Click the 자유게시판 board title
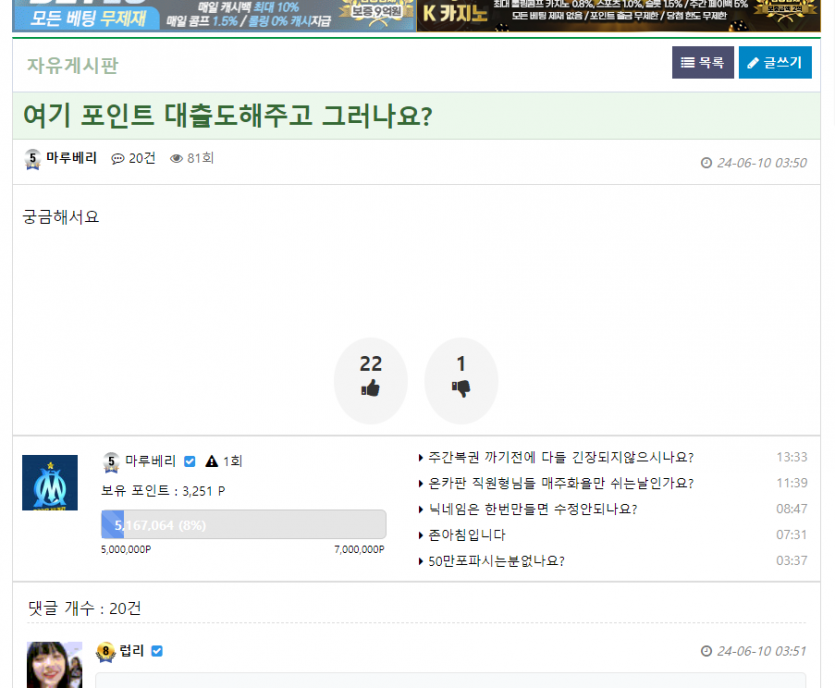The height and width of the screenshot is (688, 835). [72, 65]
